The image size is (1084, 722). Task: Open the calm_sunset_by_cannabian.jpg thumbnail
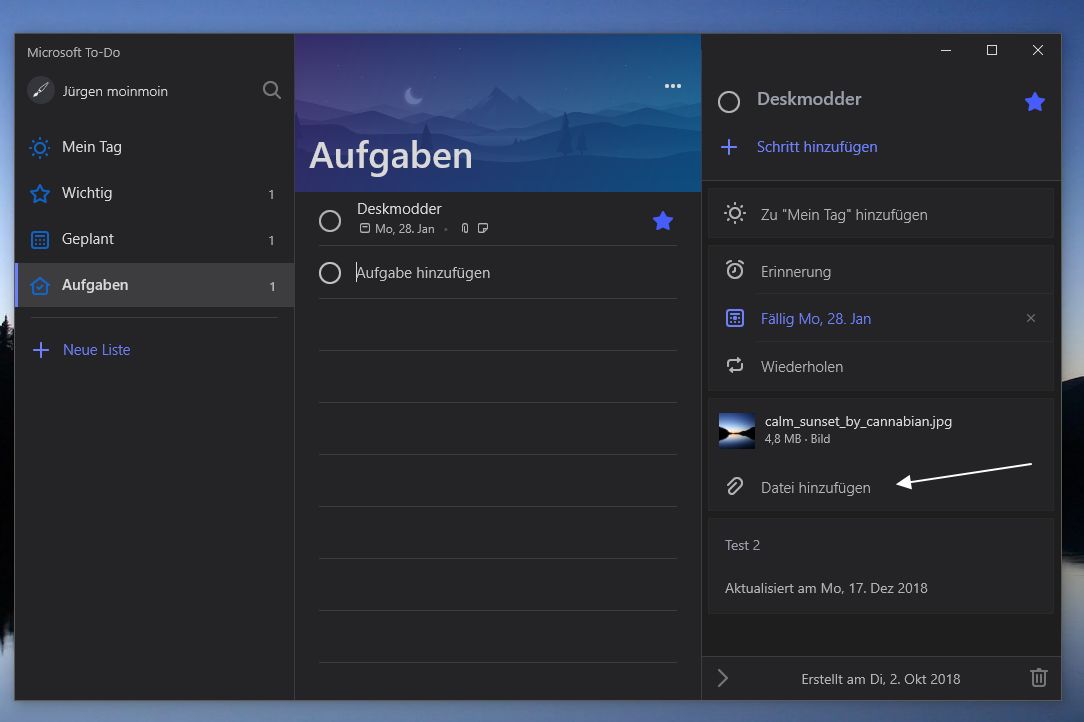pyautogui.click(x=737, y=431)
